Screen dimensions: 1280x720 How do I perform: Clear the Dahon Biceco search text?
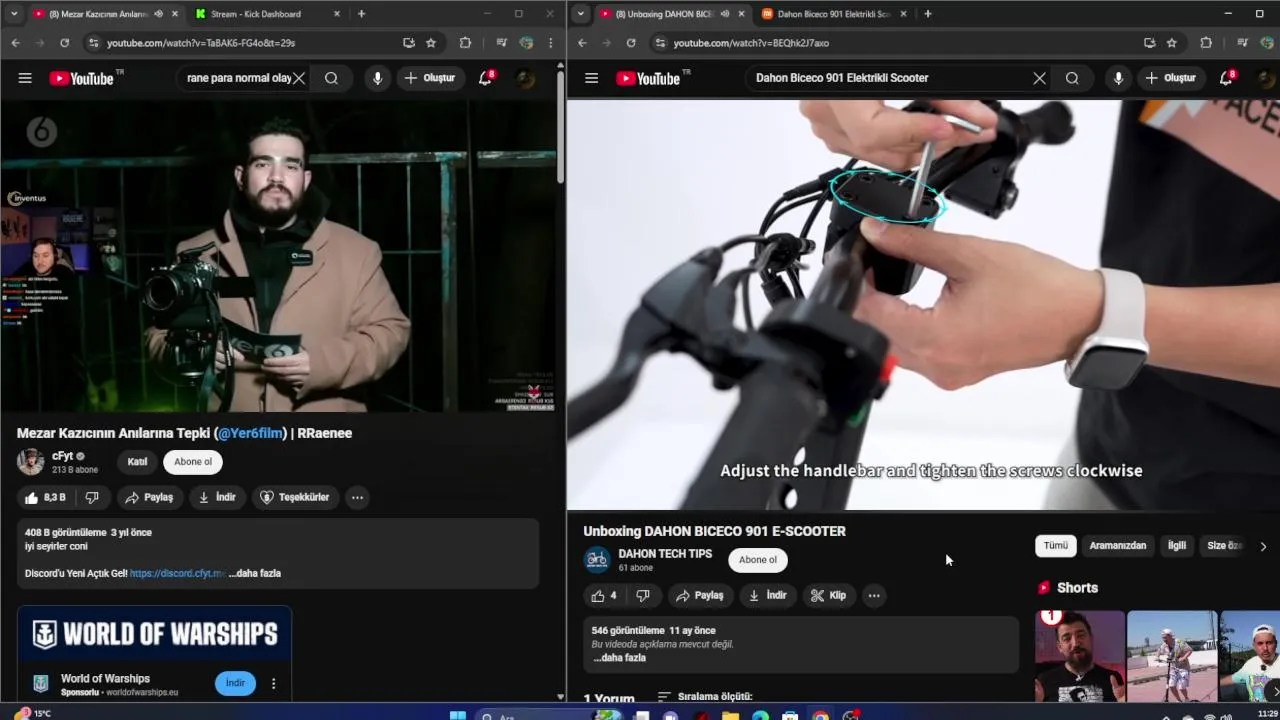(x=1039, y=78)
